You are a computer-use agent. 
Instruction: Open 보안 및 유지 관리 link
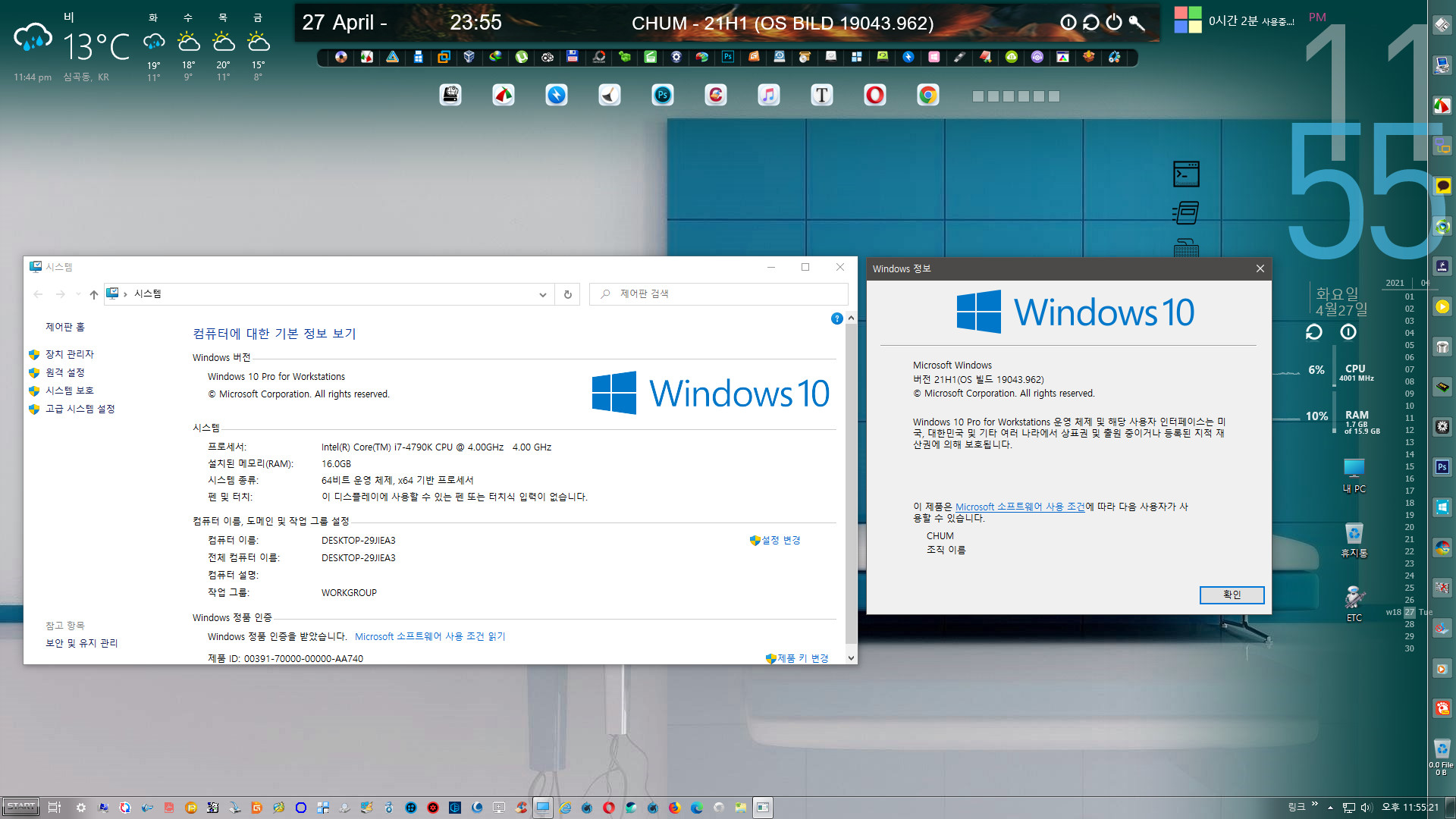click(x=82, y=643)
